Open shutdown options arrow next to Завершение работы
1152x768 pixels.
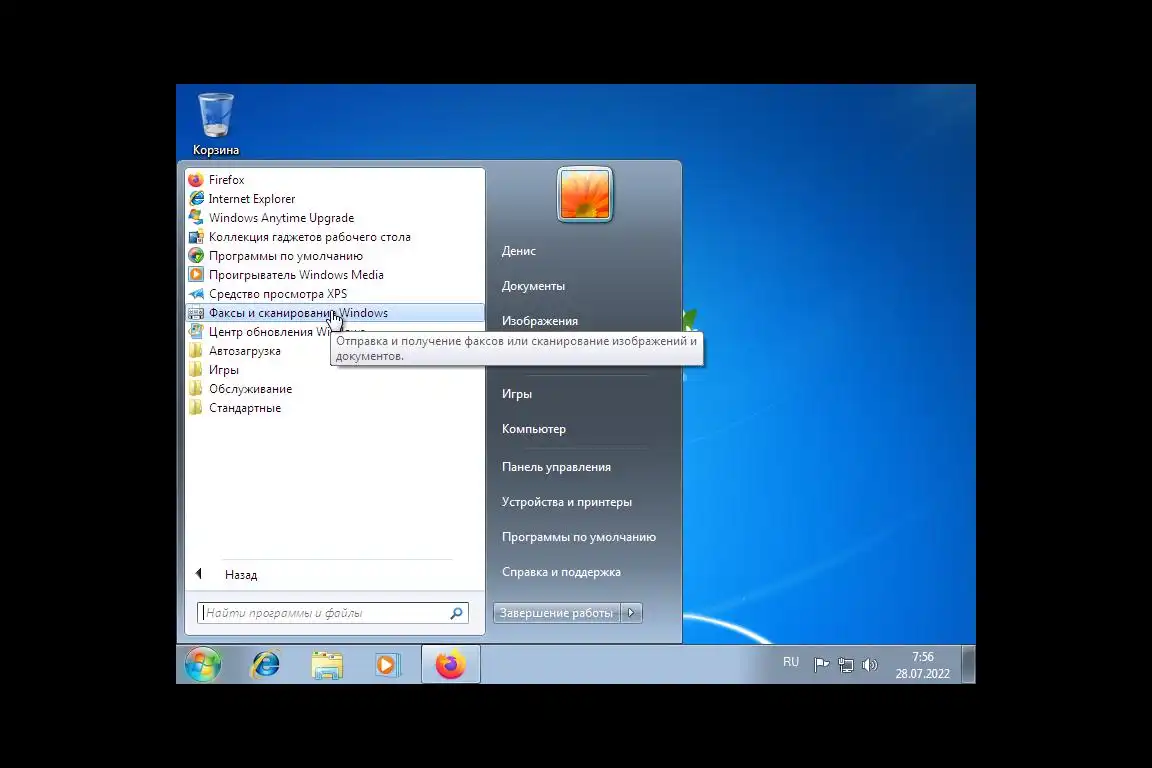(631, 613)
